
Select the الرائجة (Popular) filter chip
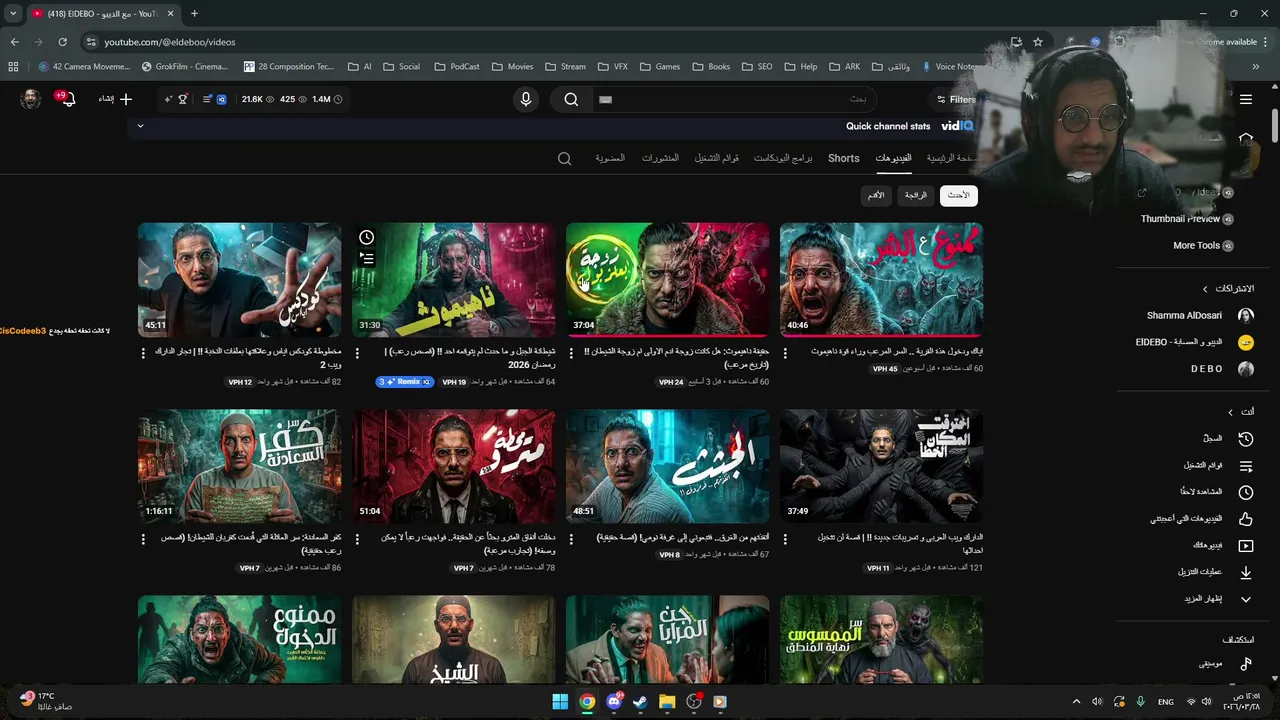pyautogui.click(x=916, y=195)
